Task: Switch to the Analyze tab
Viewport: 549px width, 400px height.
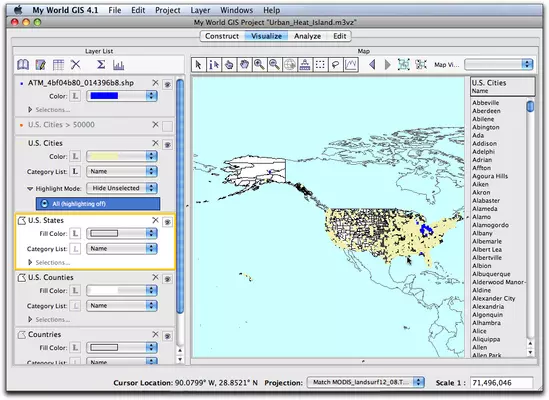Action: pos(307,36)
